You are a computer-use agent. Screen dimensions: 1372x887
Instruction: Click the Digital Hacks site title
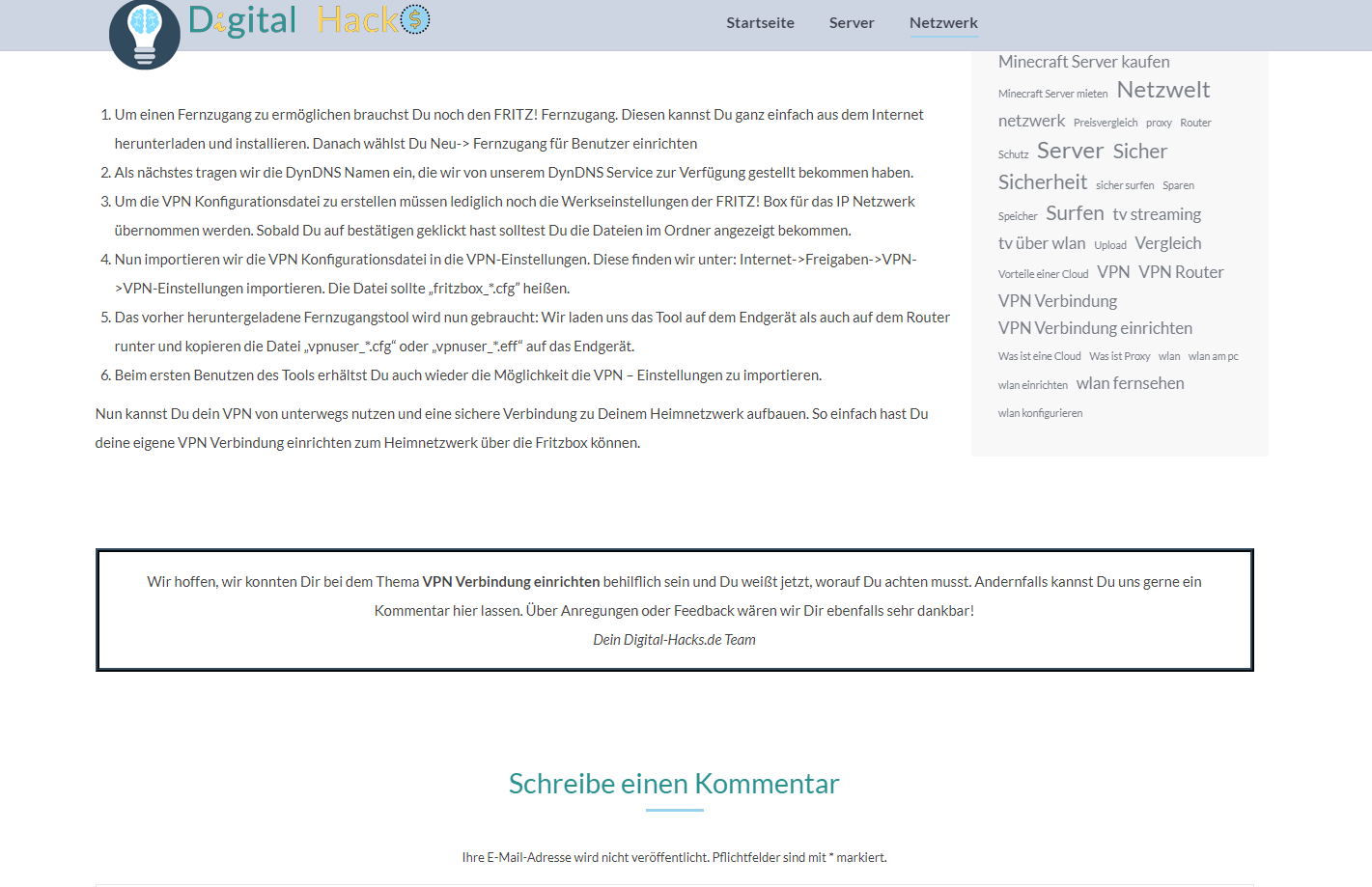pyautogui.click(x=309, y=20)
